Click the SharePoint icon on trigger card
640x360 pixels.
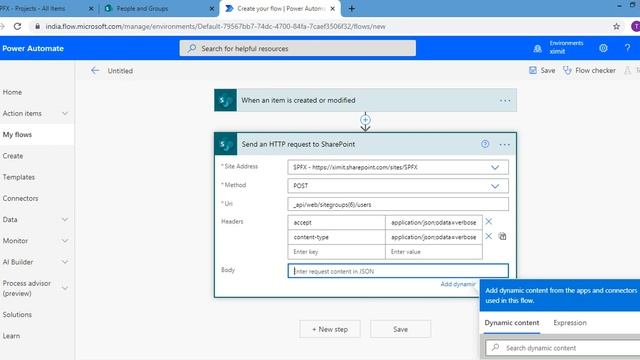tap(225, 100)
